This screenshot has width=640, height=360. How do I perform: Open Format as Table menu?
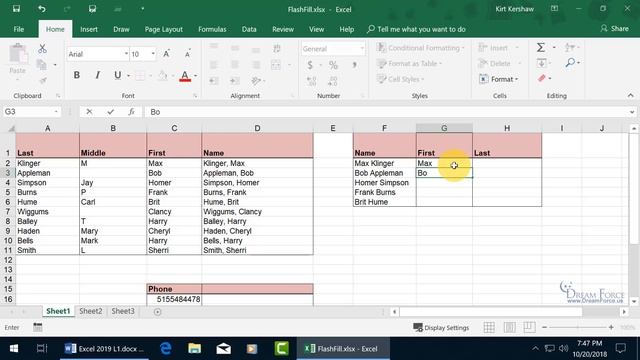409,64
